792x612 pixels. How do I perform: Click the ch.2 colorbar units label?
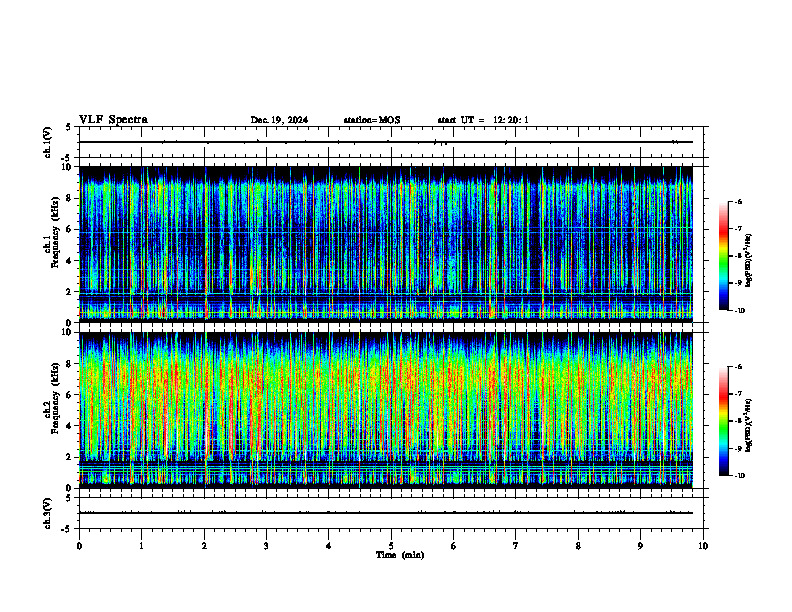pyautogui.click(x=749, y=425)
